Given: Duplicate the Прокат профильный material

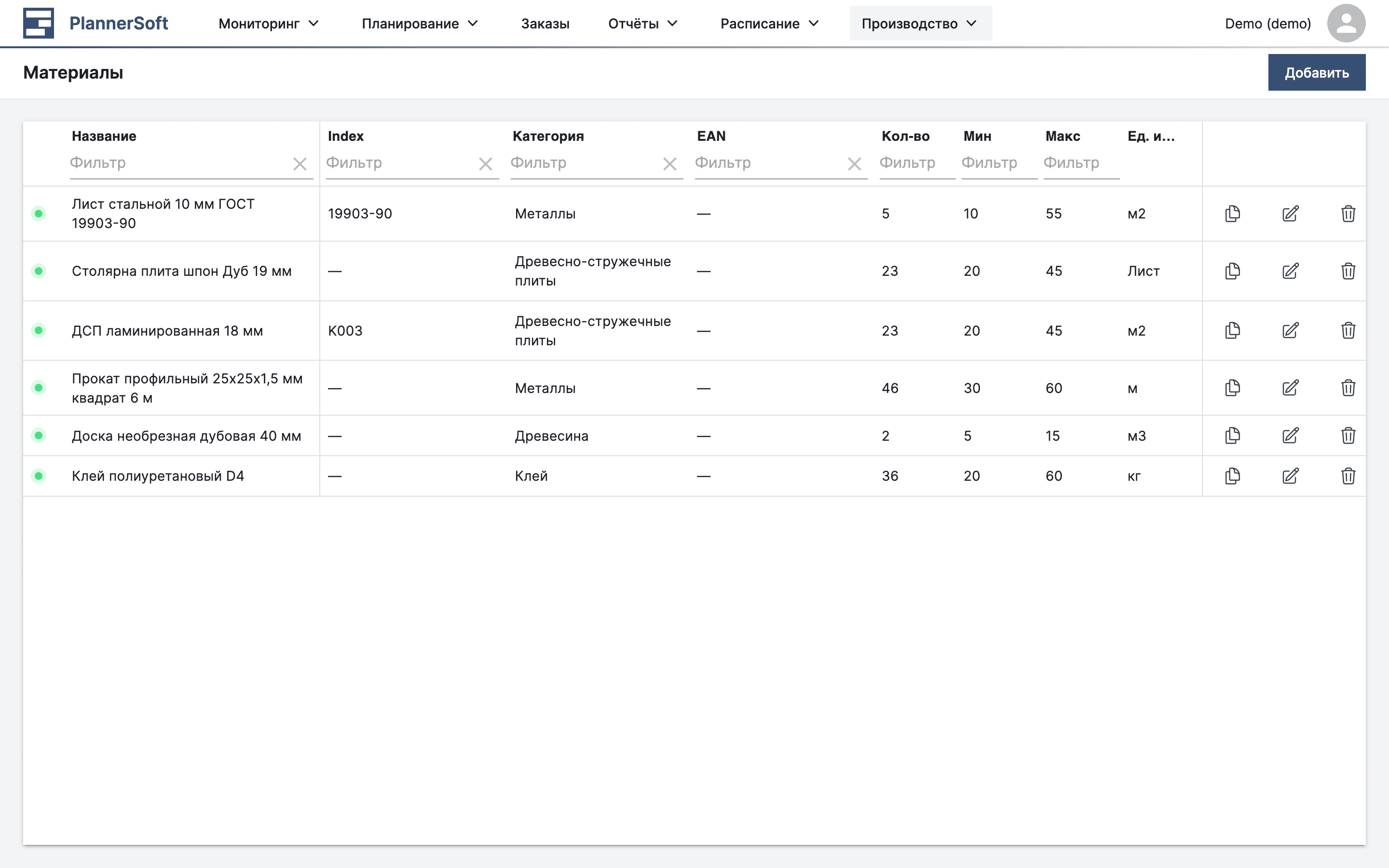Looking at the screenshot, I should tap(1232, 388).
